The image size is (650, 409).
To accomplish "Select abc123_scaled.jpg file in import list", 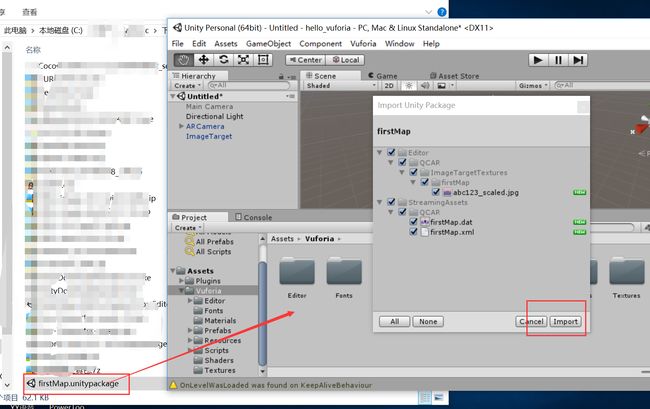I will [485, 192].
